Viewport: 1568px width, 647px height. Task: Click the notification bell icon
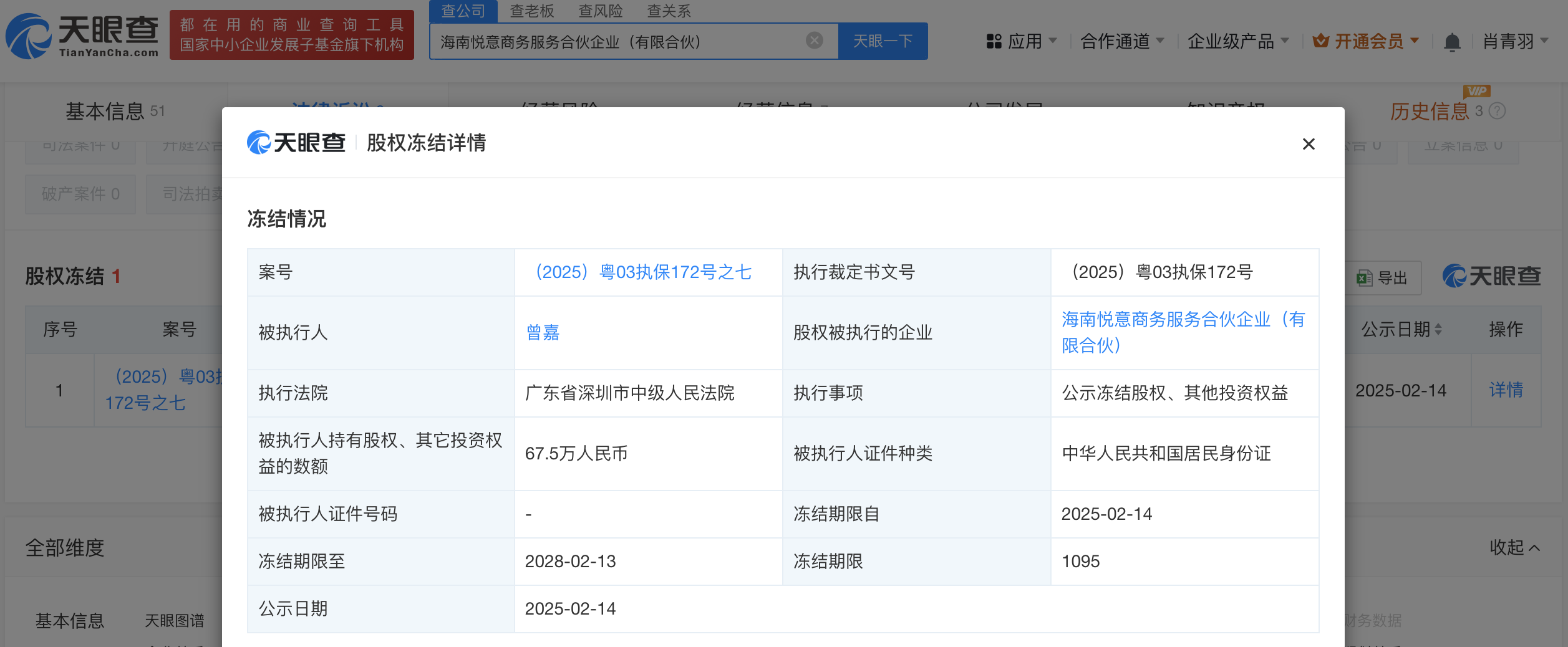pyautogui.click(x=1452, y=42)
